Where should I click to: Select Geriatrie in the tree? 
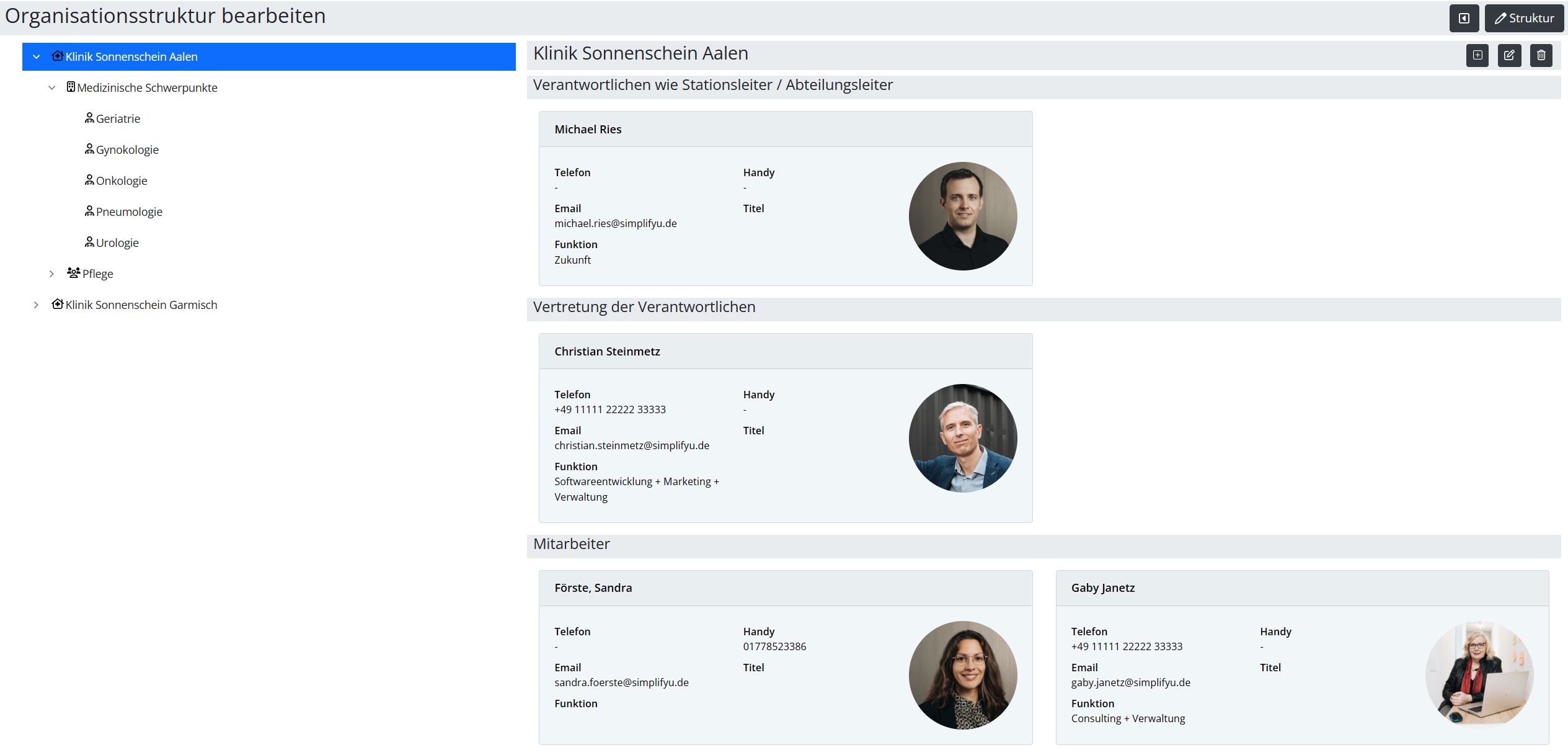click(118, 118)
